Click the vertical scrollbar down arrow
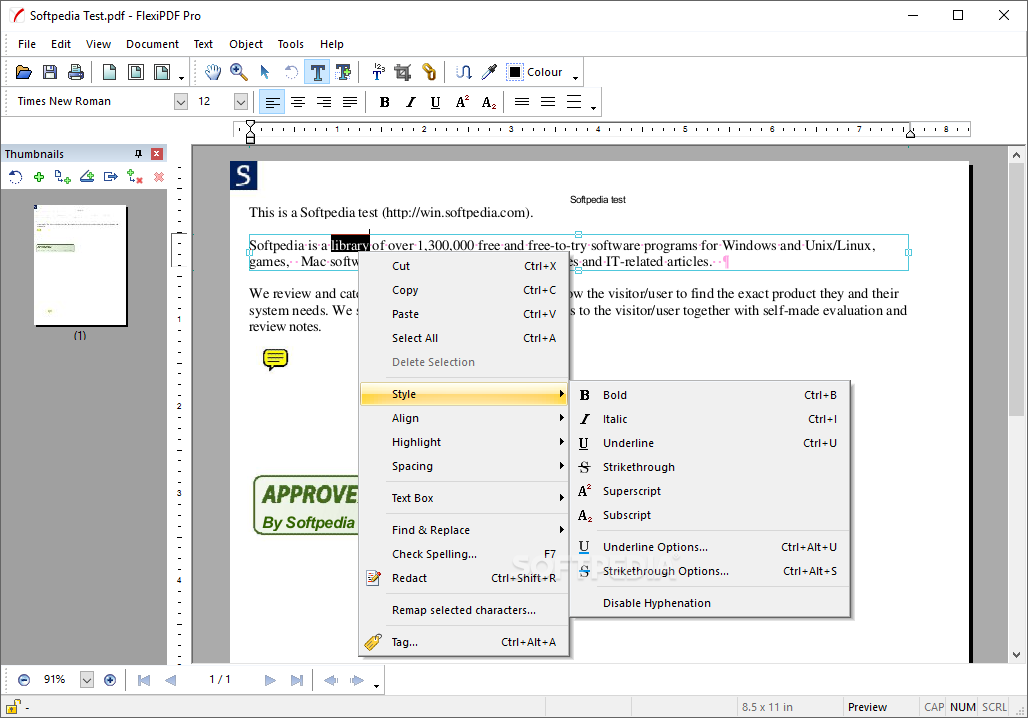 (1016, 654)
